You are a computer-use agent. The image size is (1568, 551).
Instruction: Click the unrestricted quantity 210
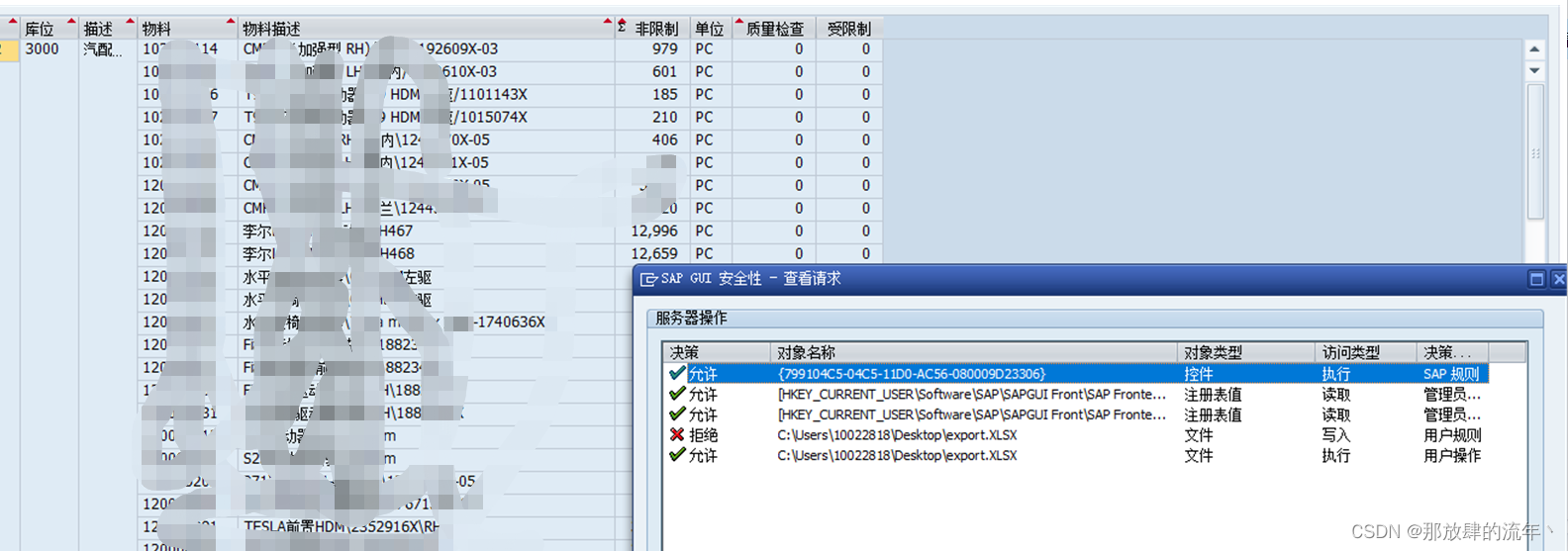tap(665, 117)
